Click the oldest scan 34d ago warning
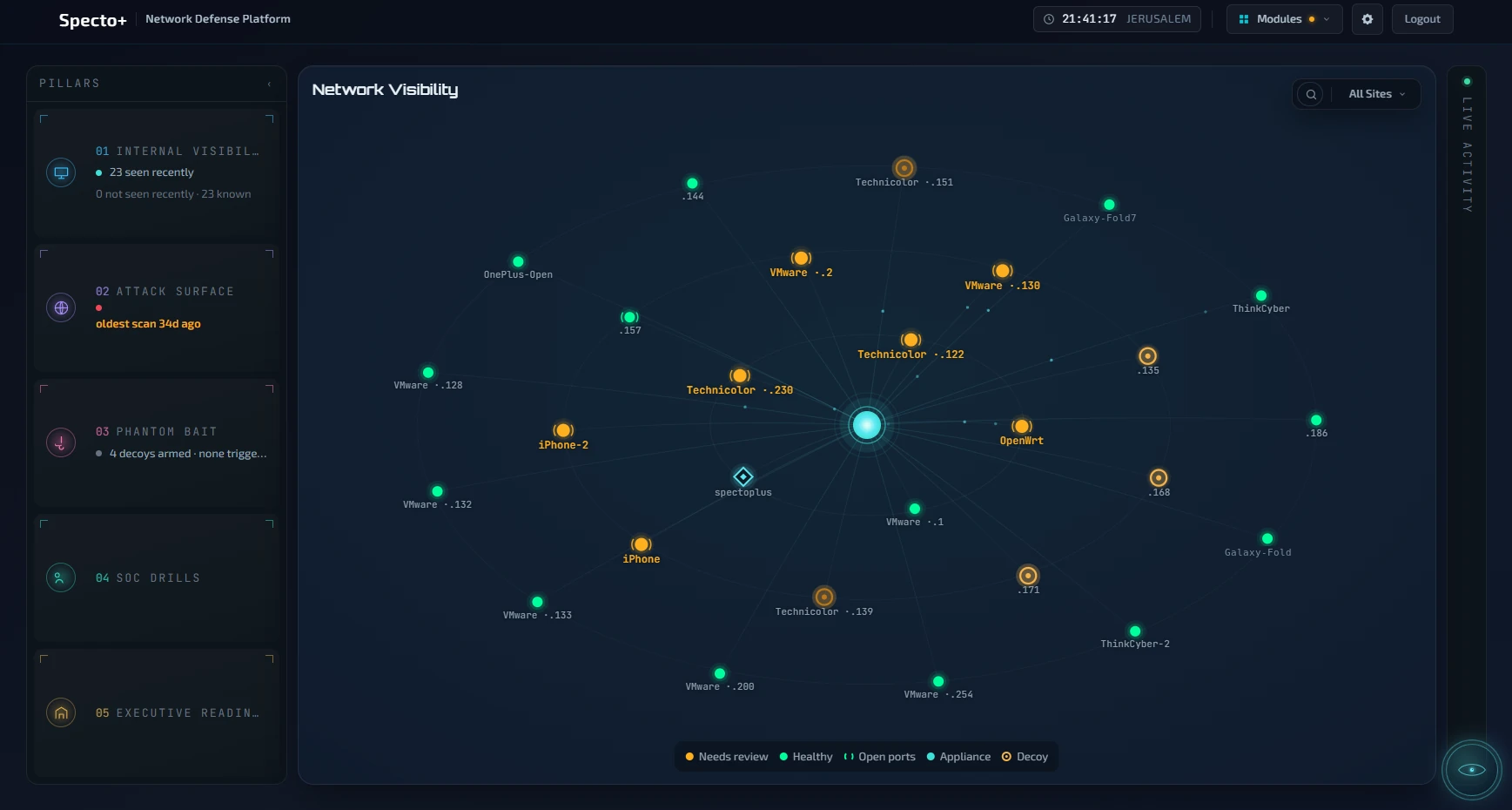Screen dimensions: 1512x810 (x=148, y=324)
